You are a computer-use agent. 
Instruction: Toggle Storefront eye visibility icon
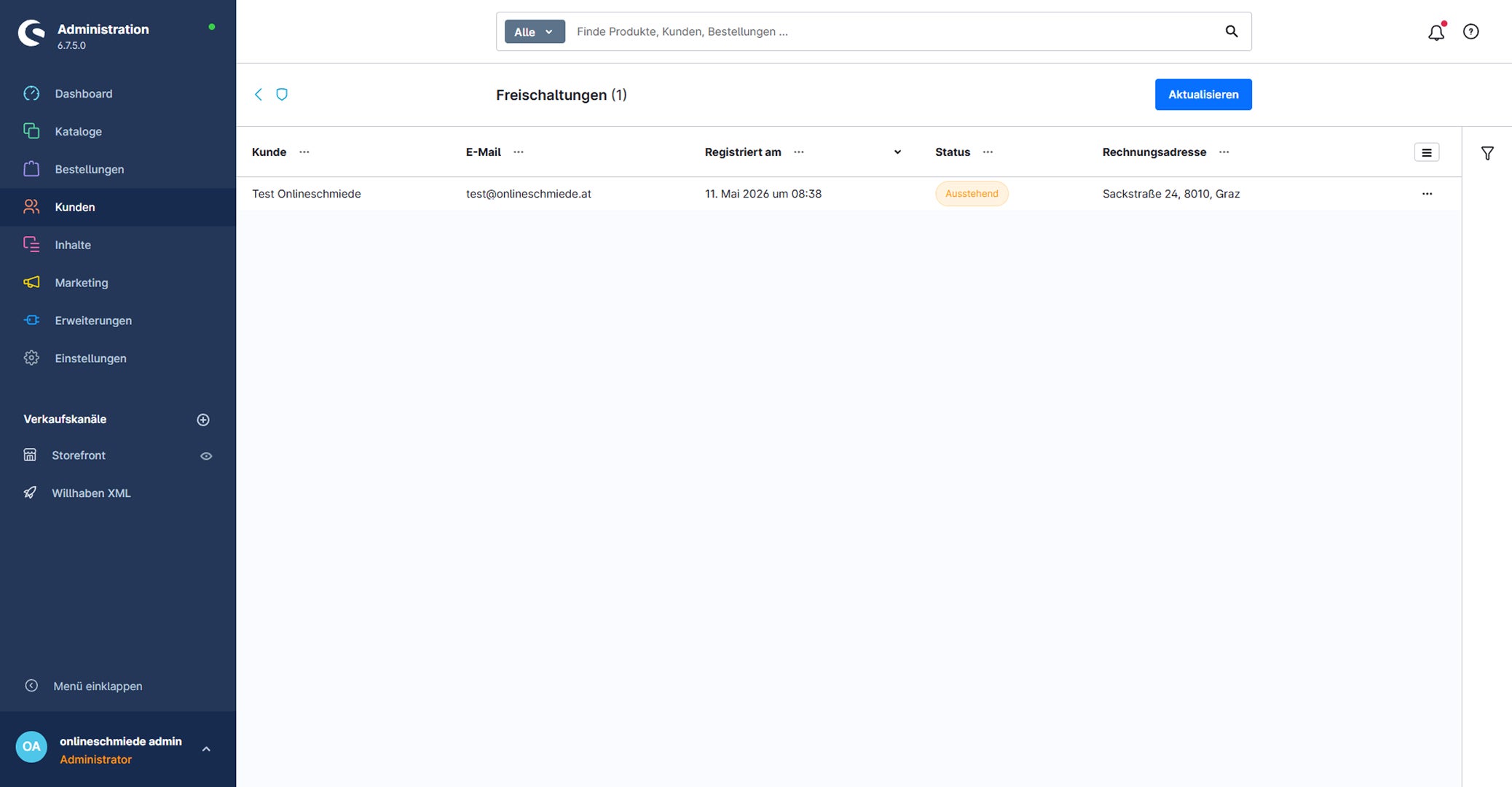[206, 456]
